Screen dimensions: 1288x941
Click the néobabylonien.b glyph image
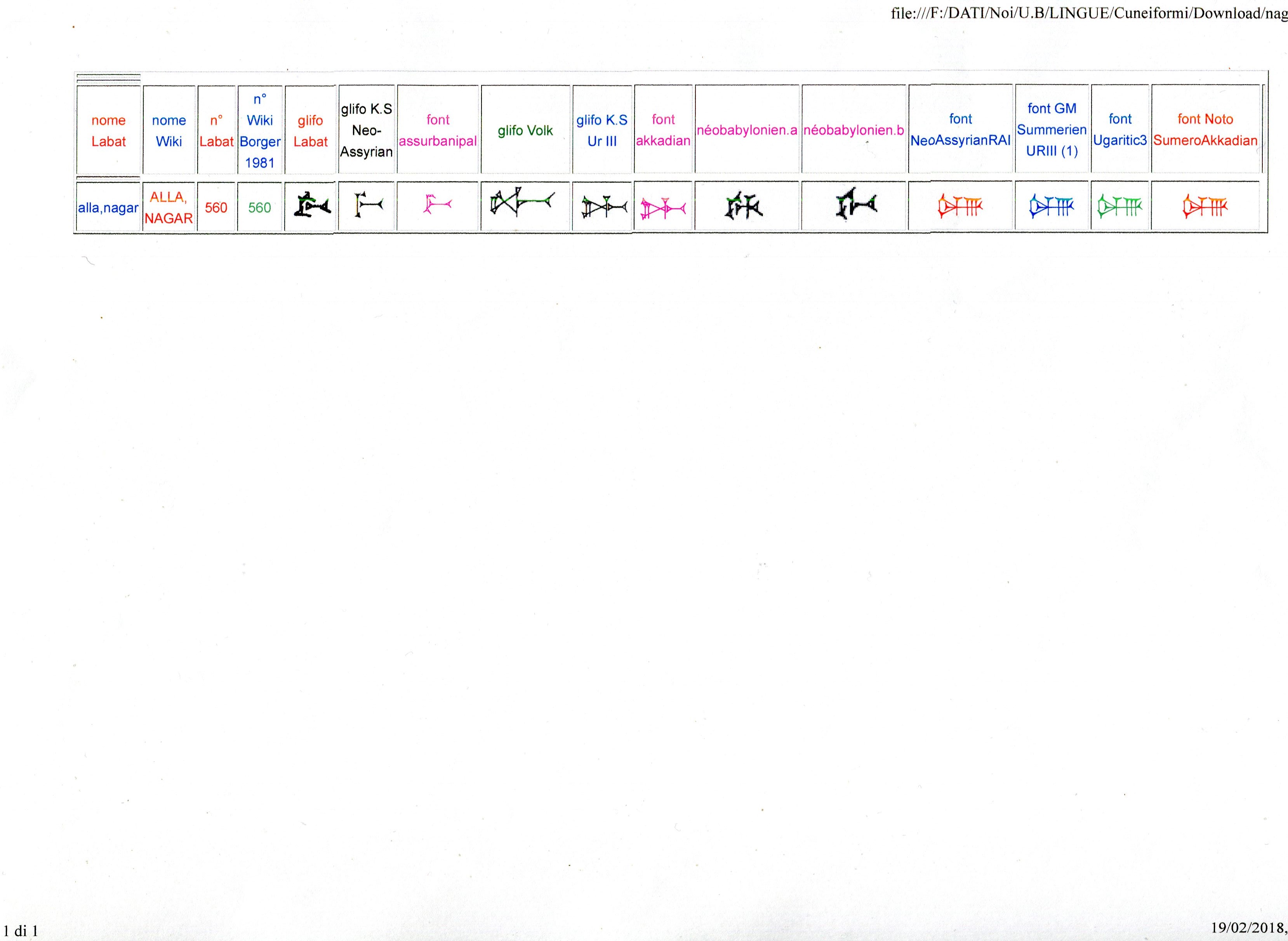(855, 204)
